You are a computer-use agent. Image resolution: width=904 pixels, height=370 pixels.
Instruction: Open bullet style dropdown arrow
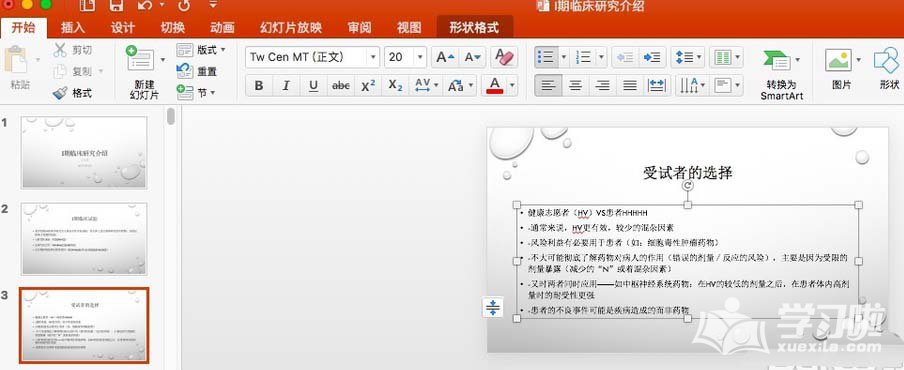tap(563, 57)
